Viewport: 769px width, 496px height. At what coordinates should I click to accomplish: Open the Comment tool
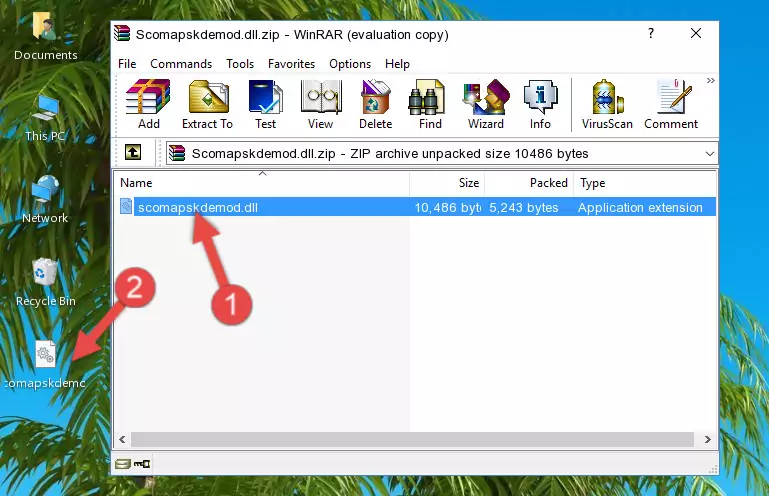point(671,104)
